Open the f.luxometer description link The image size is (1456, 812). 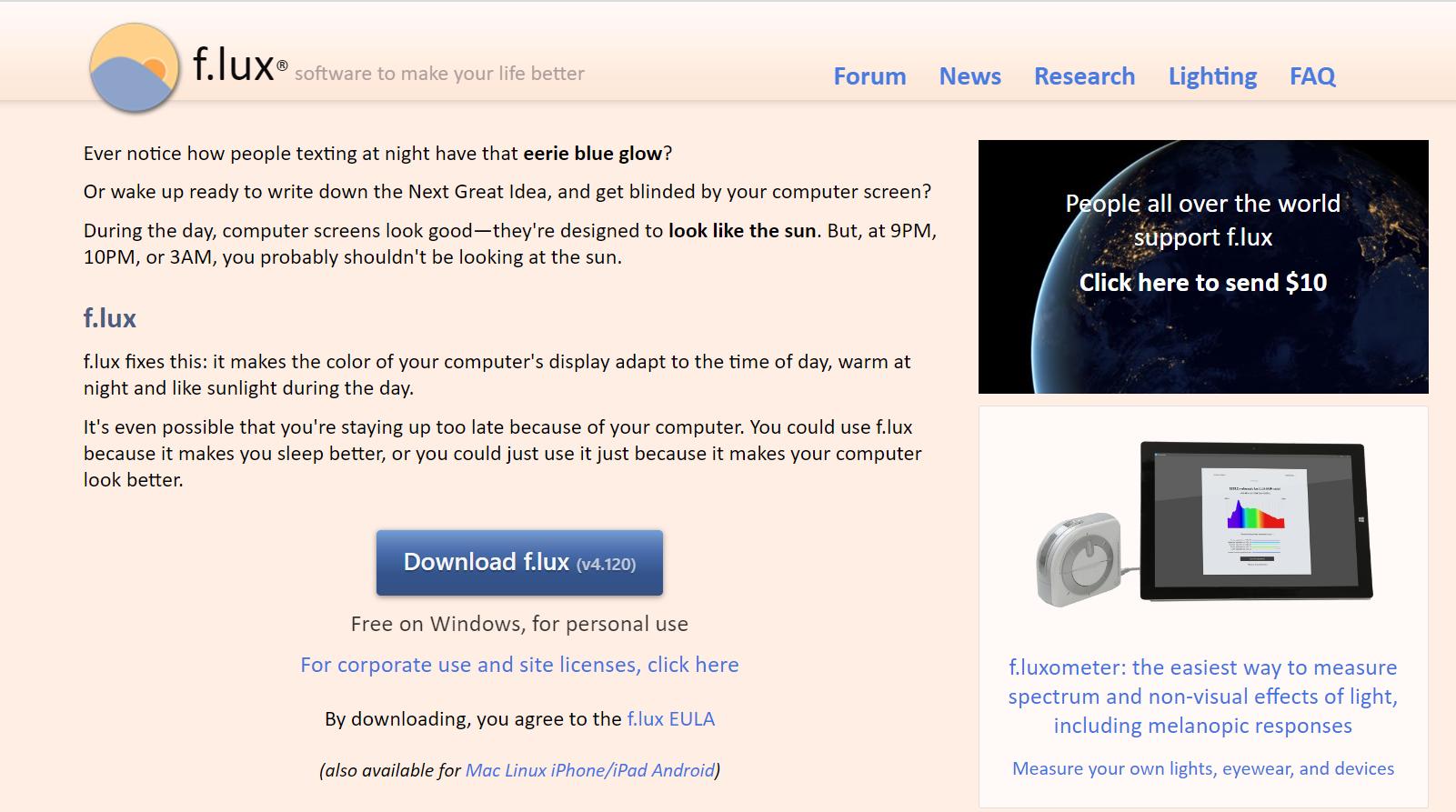1203,697
